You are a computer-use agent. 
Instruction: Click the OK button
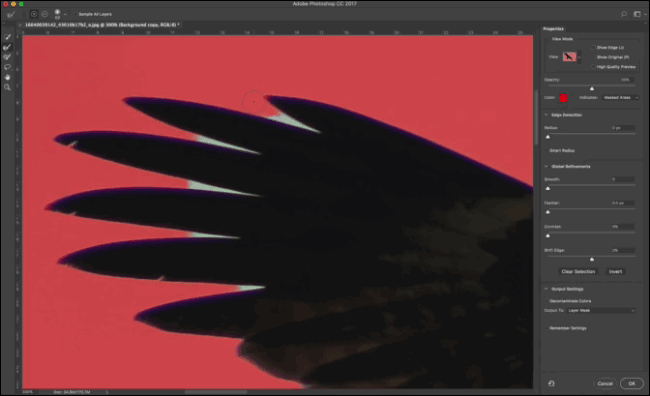(x=632, y=384)
